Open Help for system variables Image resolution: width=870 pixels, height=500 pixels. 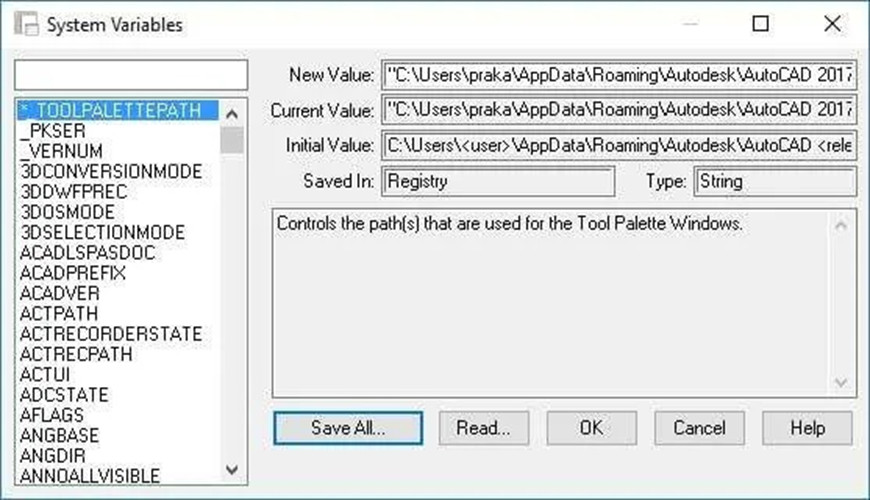pos(807,428)
